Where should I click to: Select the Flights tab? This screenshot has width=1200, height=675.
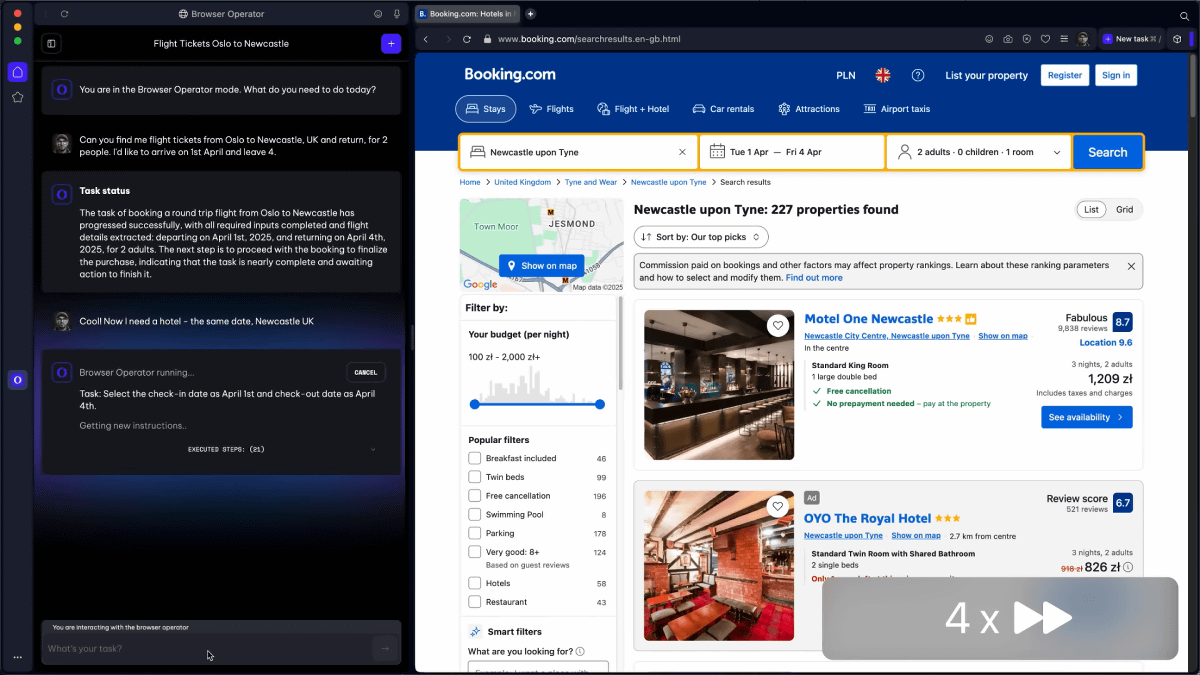click(x=552, y=109)
